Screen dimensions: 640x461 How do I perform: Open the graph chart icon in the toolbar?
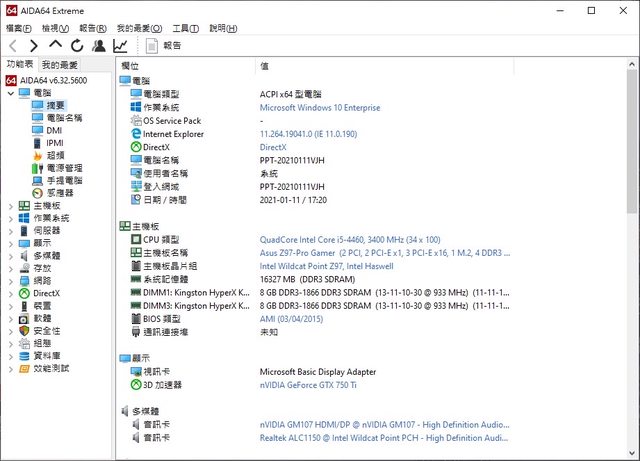click(120, 46)
